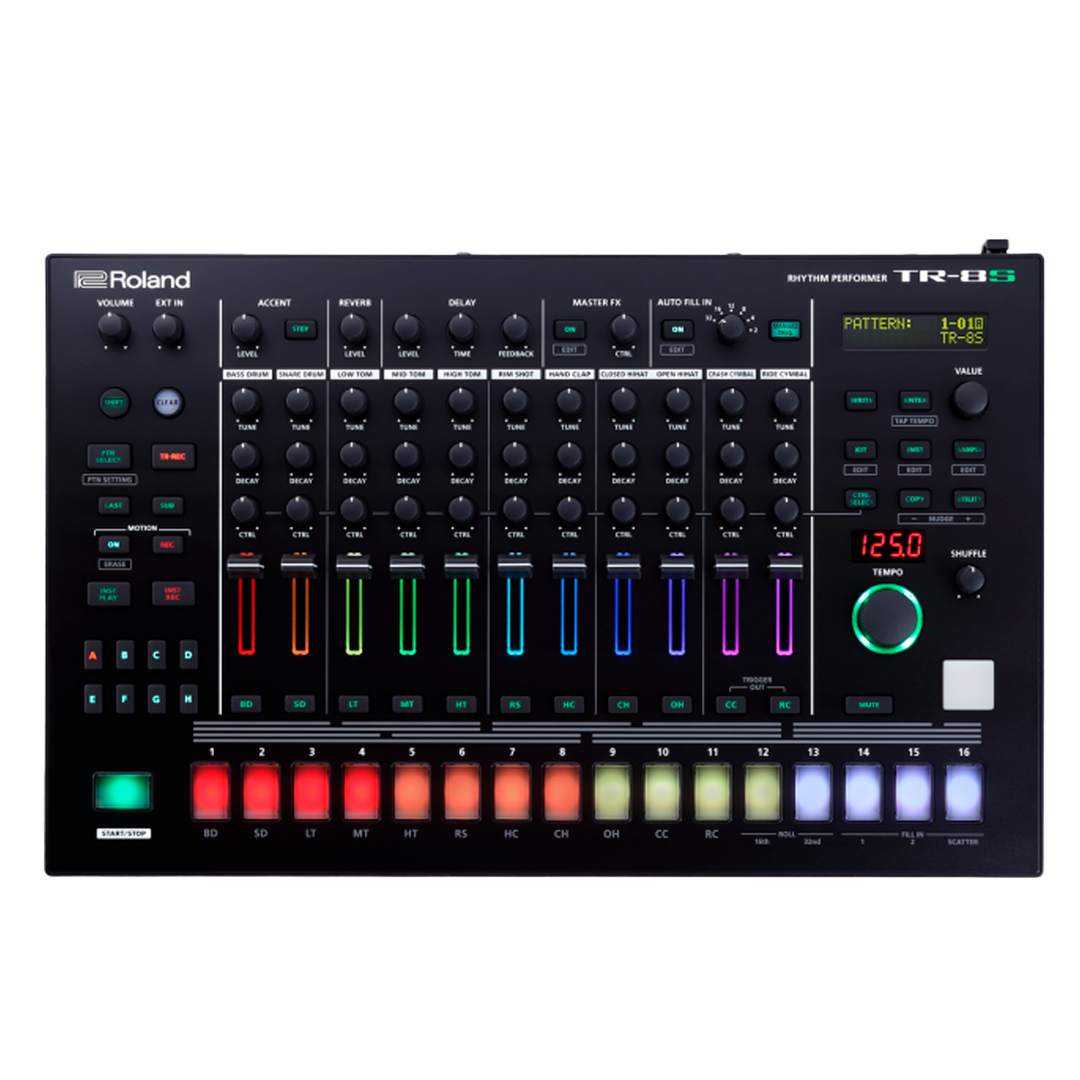Click the VOLUME knob
1080x1080 pixels.
[x=114, y=328]
